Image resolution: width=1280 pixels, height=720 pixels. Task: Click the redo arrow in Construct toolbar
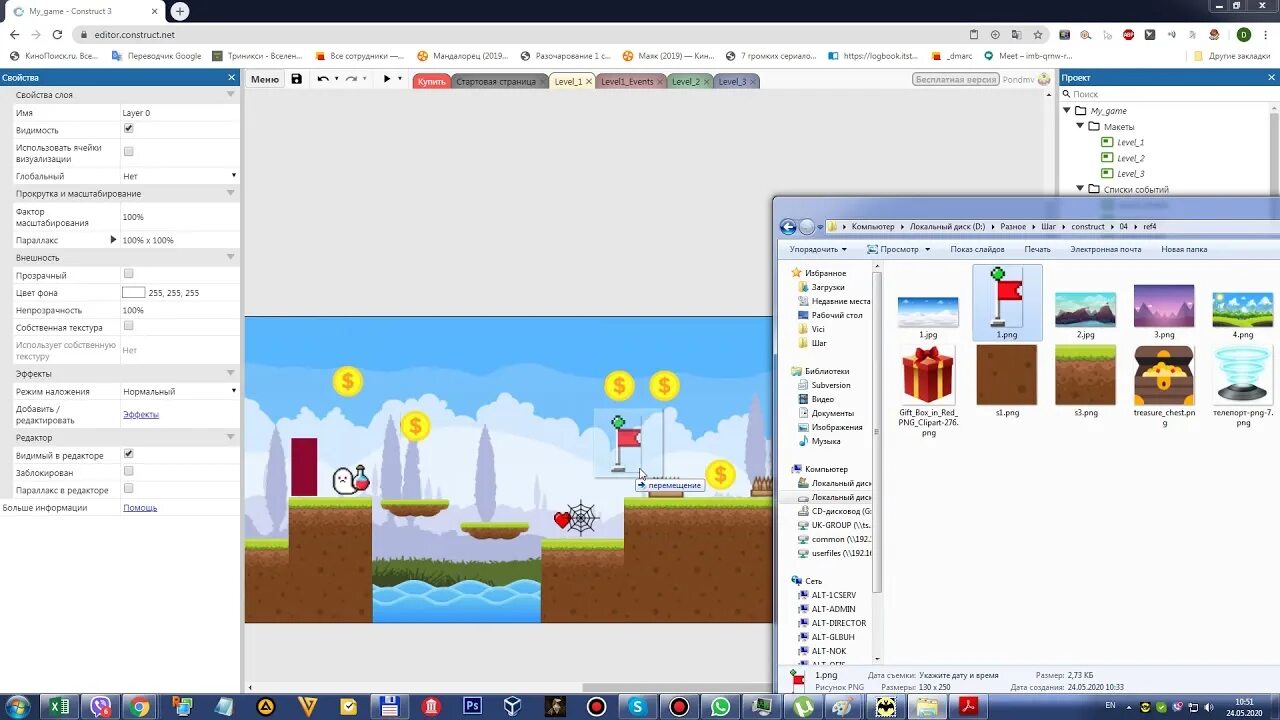pyautogui.click(x=351, y=79)
